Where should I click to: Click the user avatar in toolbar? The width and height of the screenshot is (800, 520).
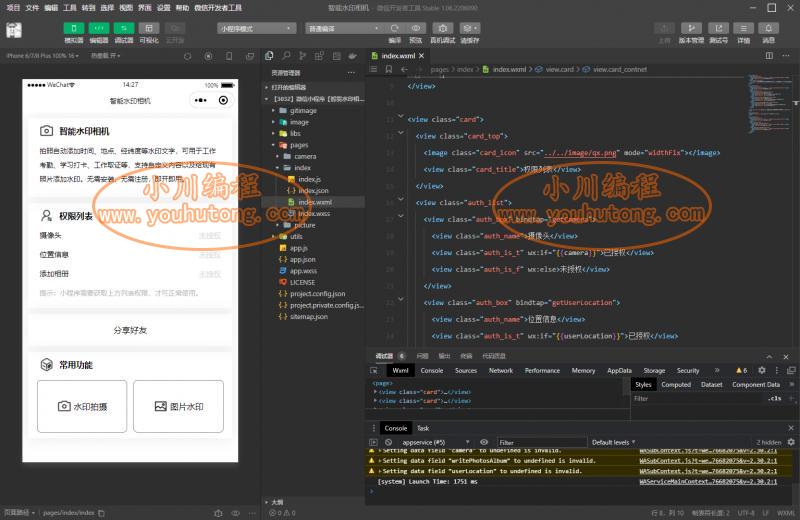[x=14, y=31]
